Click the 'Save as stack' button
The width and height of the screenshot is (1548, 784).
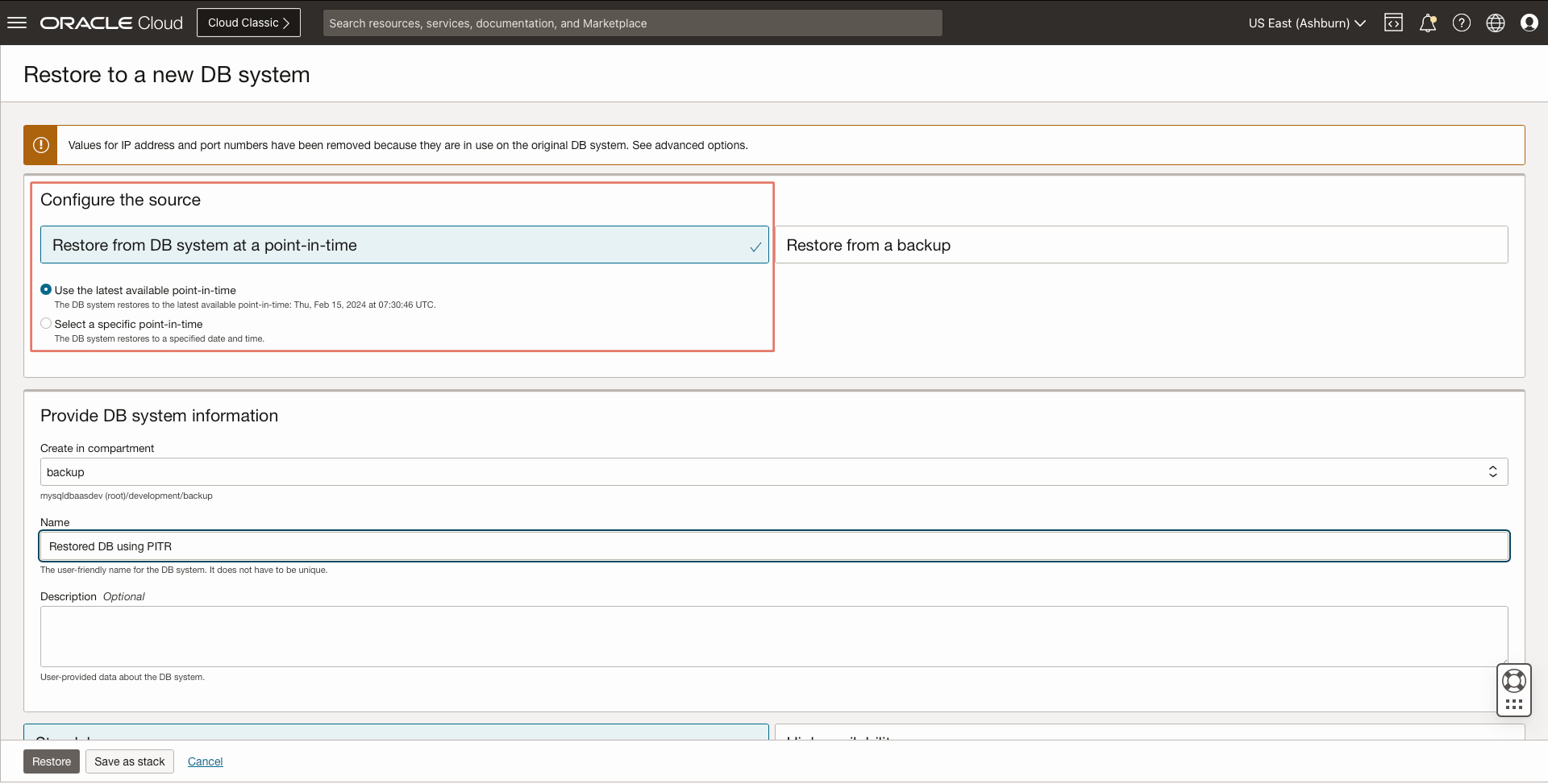click(130, 761)
